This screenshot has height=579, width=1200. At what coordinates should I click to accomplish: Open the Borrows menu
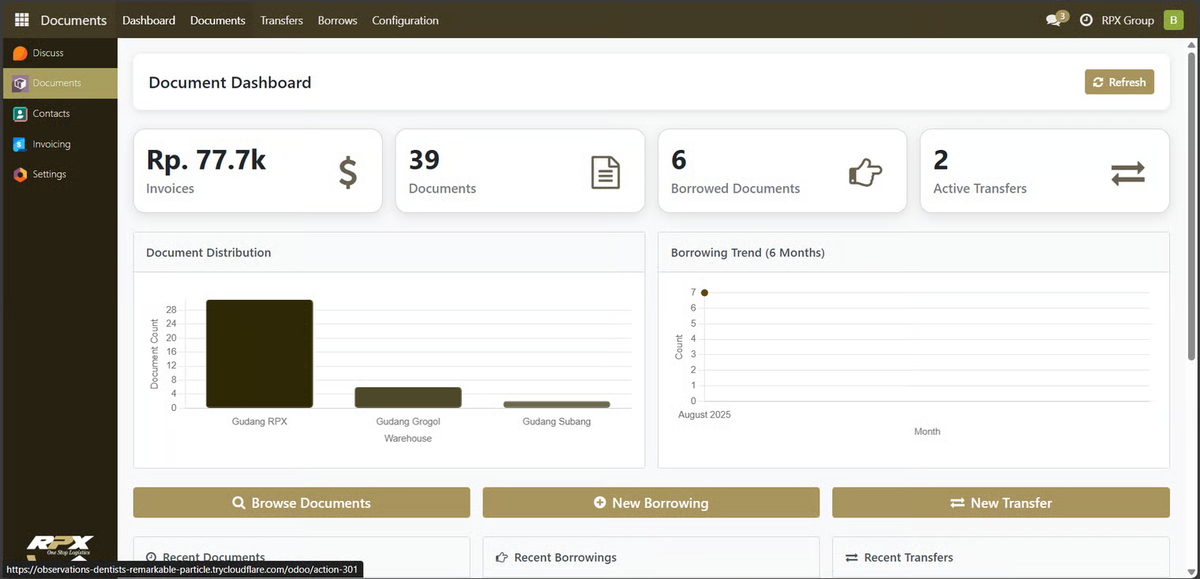tap(337, 20)
